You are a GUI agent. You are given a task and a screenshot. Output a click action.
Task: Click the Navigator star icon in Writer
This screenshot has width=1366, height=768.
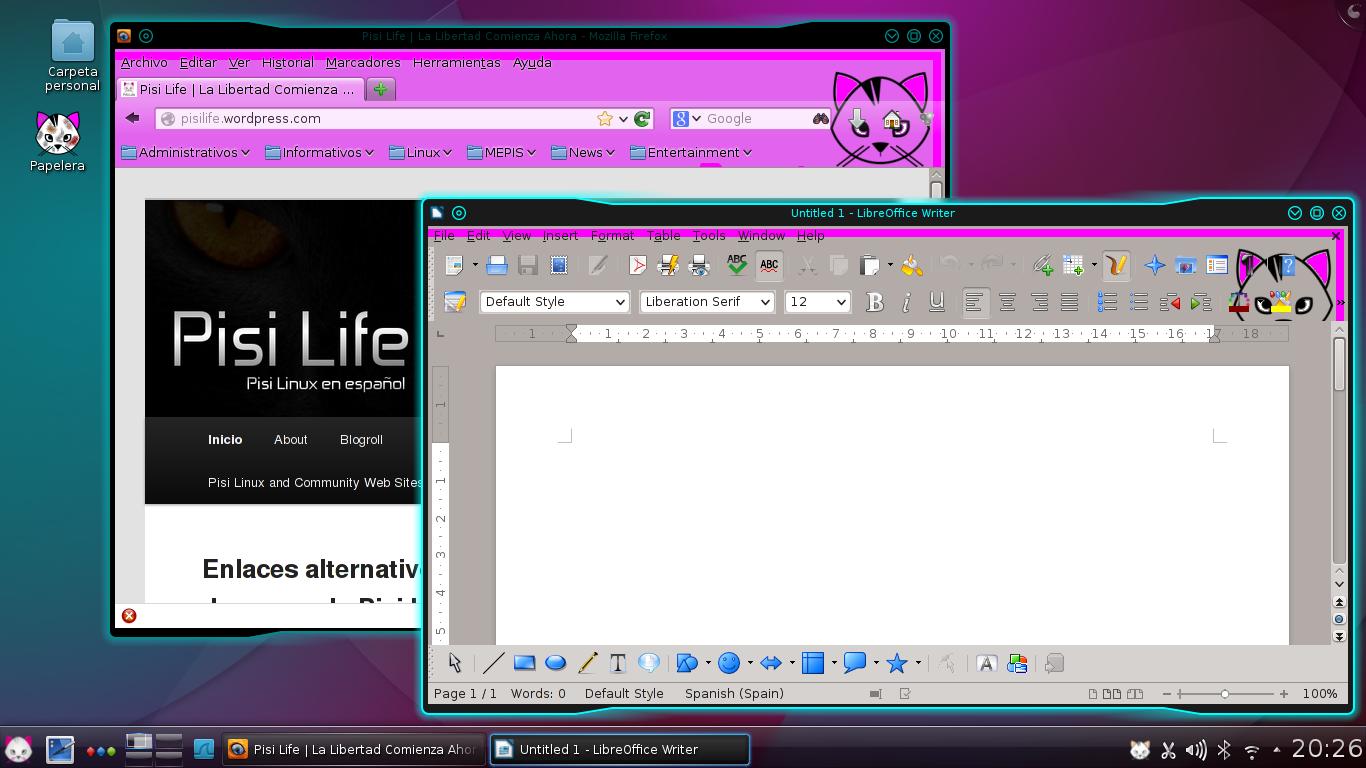coord(1154,265)
